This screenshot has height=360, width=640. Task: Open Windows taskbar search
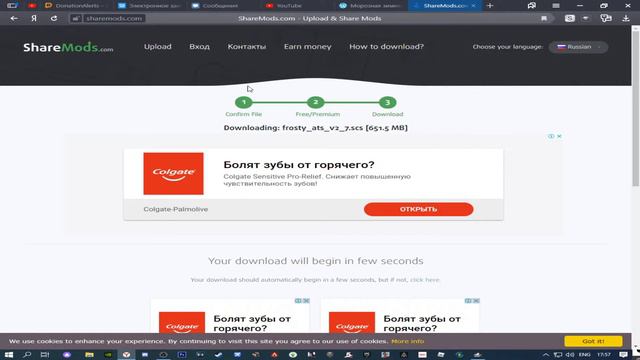point(27,355)
